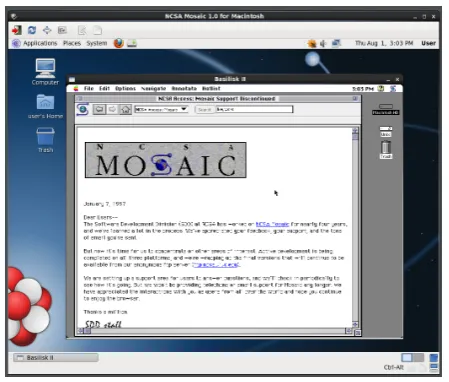The height and width of the screenshot is (382, 449).
Task: Click vertical scrollbar up arrow in Mosaic
Action: 355,131
